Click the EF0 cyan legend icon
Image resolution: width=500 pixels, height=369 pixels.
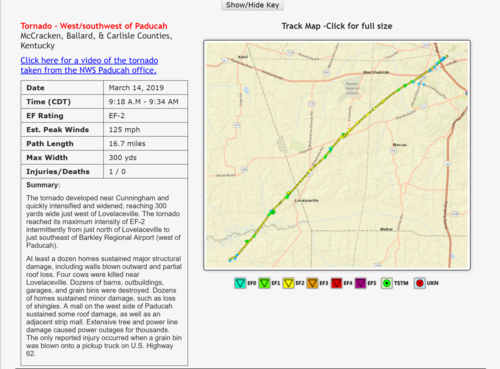click(x=240, y=283)
